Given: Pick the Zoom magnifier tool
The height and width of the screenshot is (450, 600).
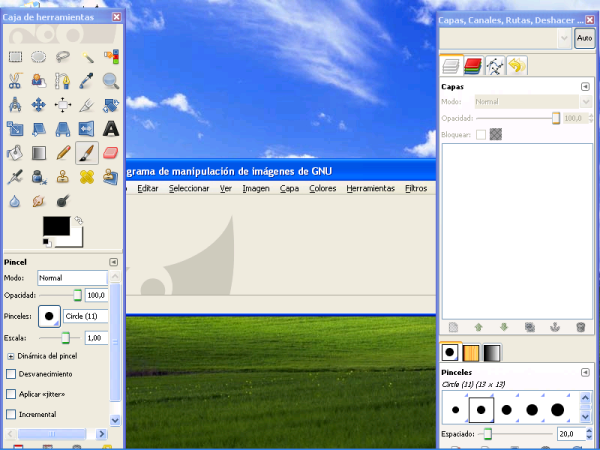Looking at the screenshot, I should coord(111,81).
